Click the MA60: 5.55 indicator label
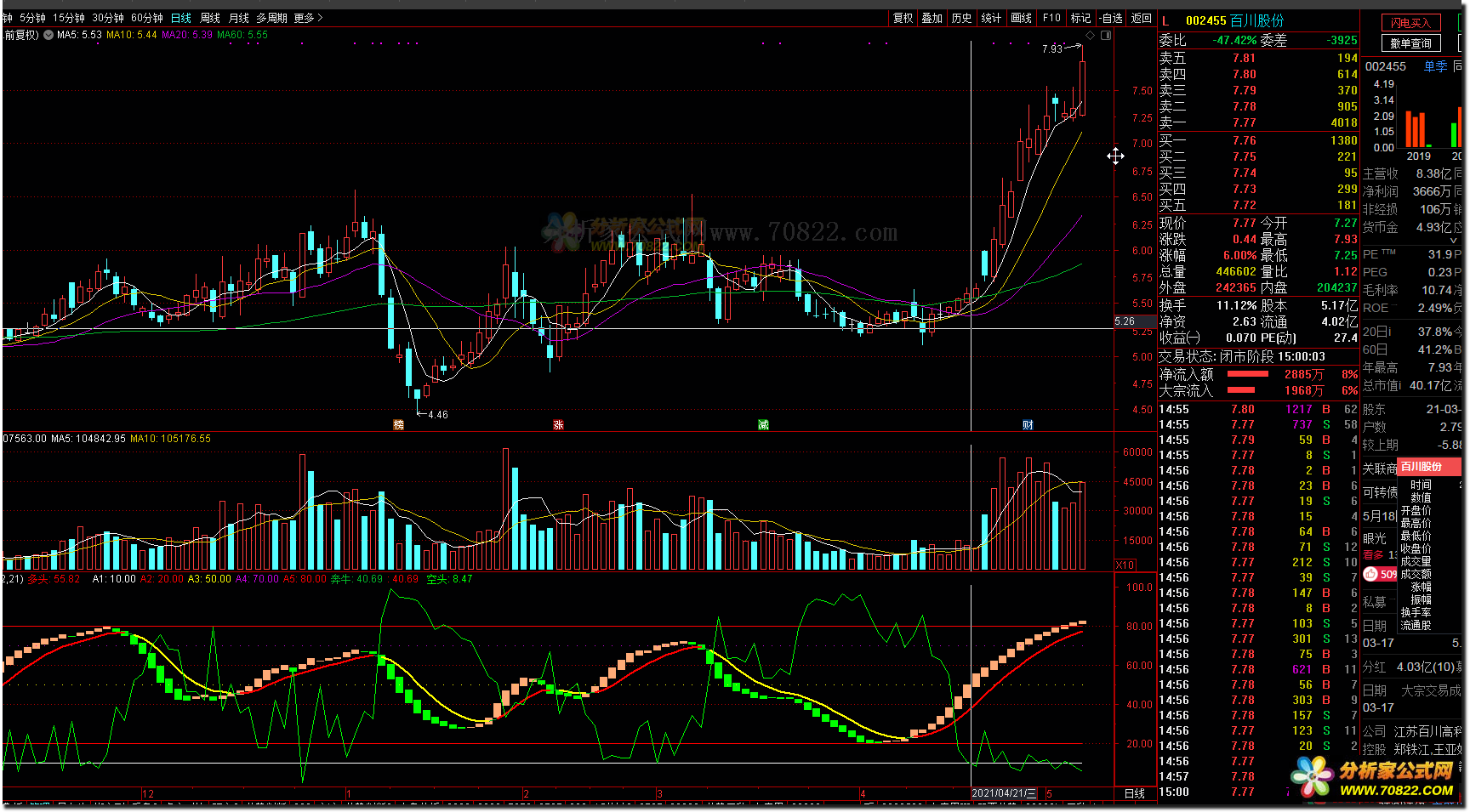 tap(242, 35)
